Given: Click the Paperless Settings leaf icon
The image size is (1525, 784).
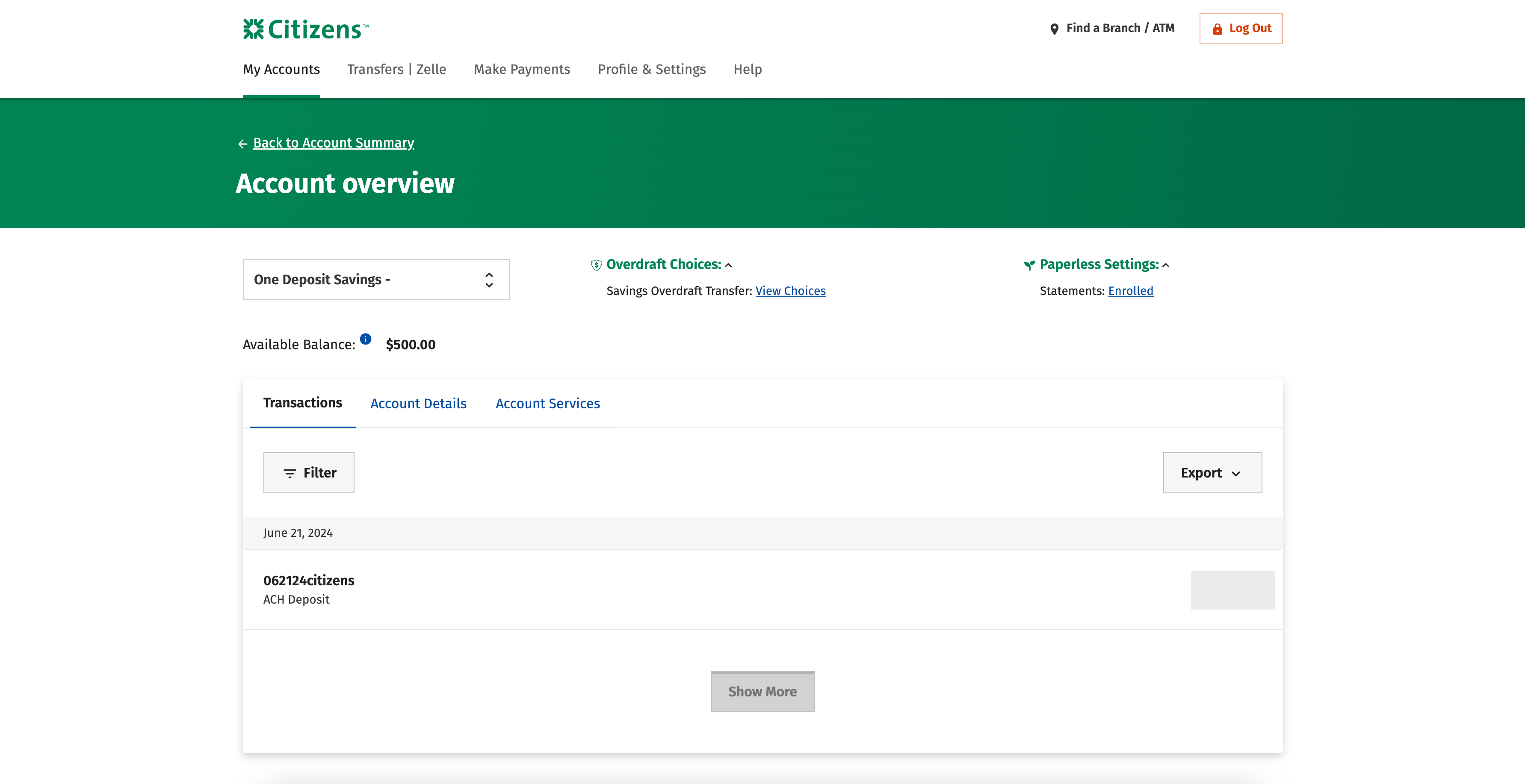Looking at the screenshot, I should tap(1029, 265).
